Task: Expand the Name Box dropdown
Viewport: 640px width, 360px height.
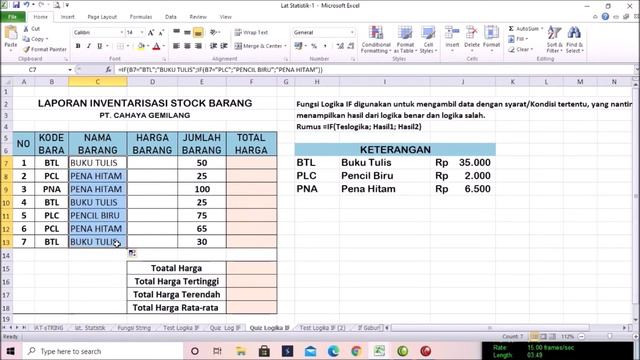Action: (x=70, y=70)
